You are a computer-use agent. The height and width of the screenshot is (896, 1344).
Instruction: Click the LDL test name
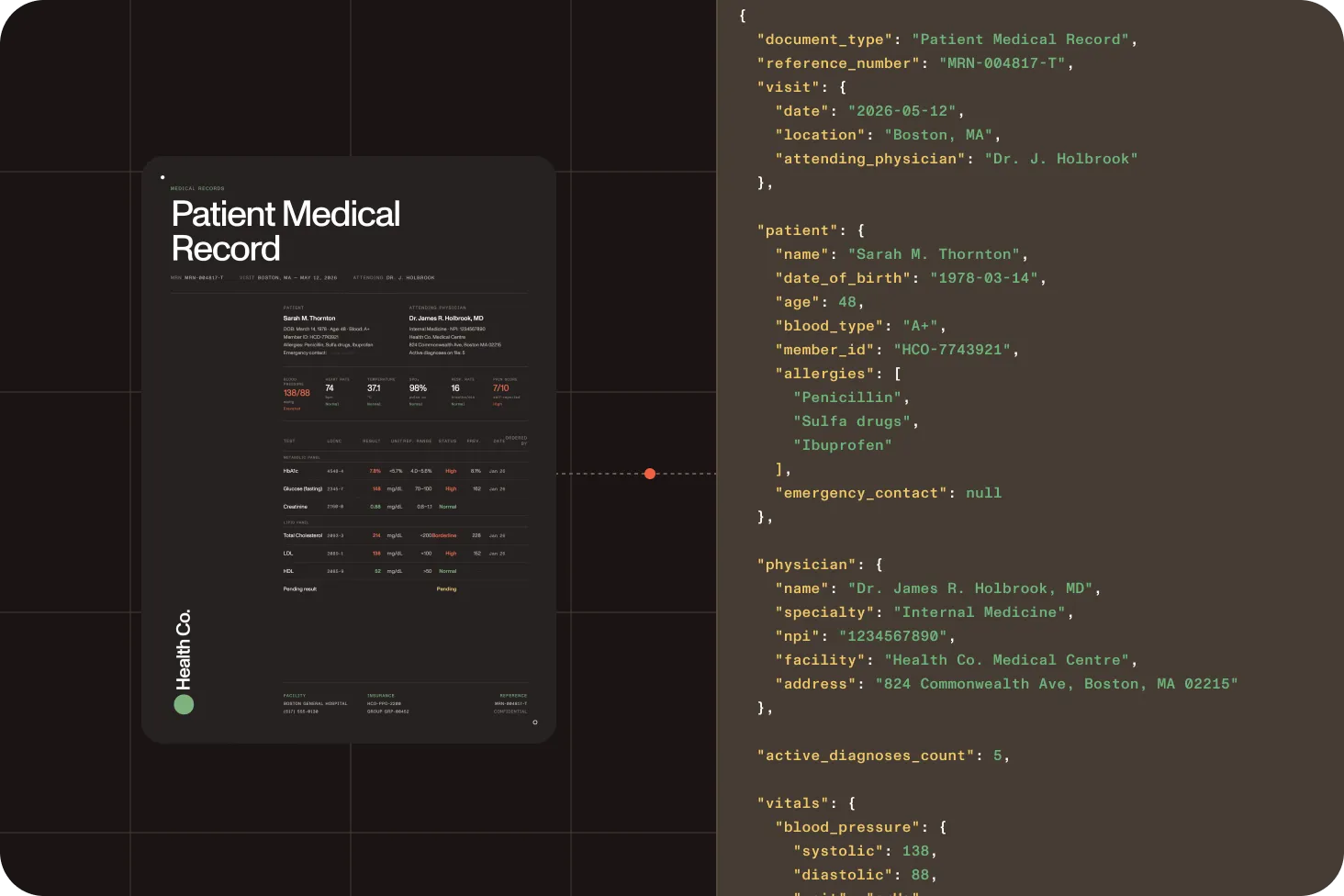(x=288, y=554)
